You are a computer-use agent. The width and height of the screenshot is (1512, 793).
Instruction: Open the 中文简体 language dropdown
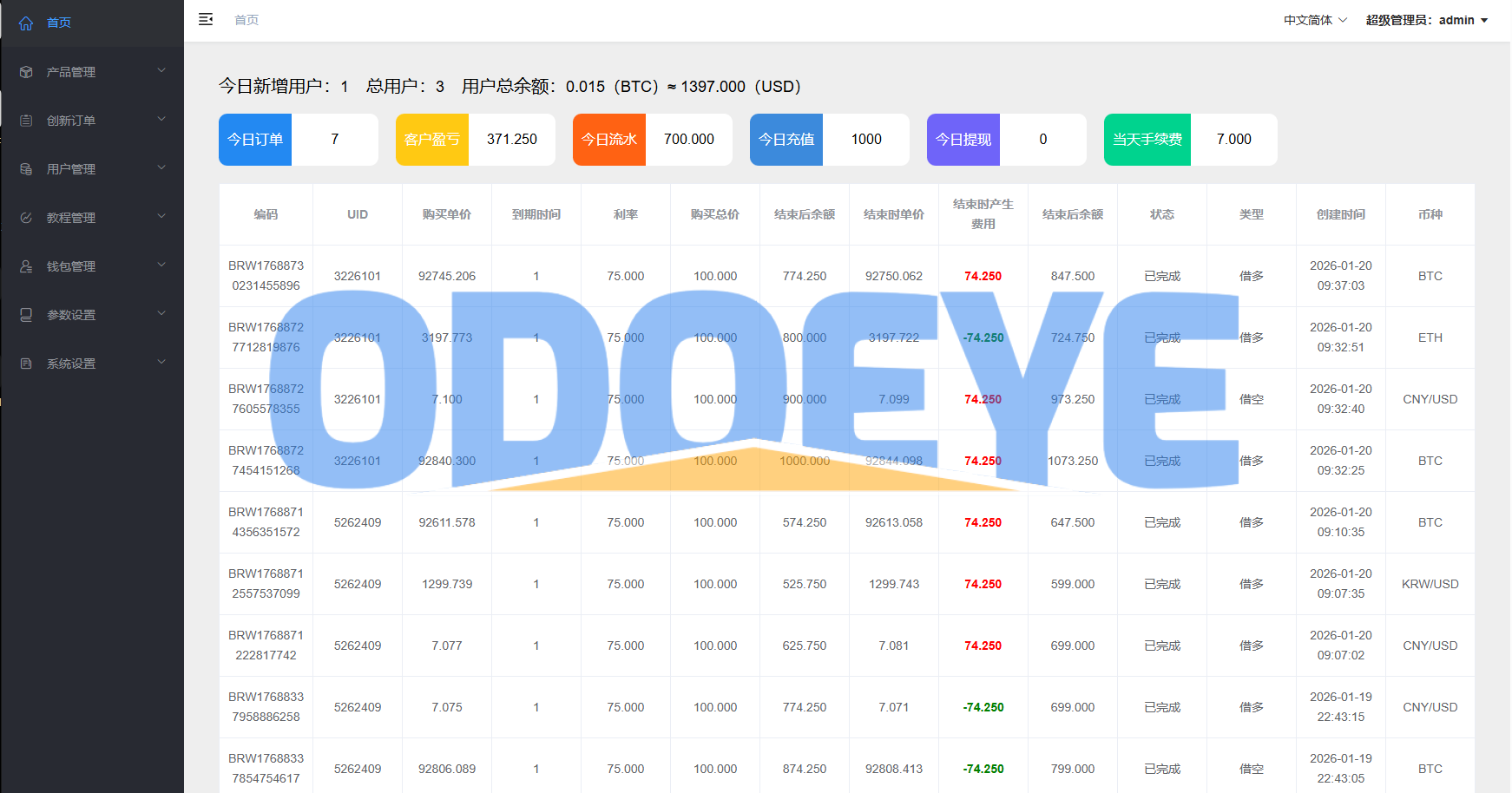[1315, 20]
